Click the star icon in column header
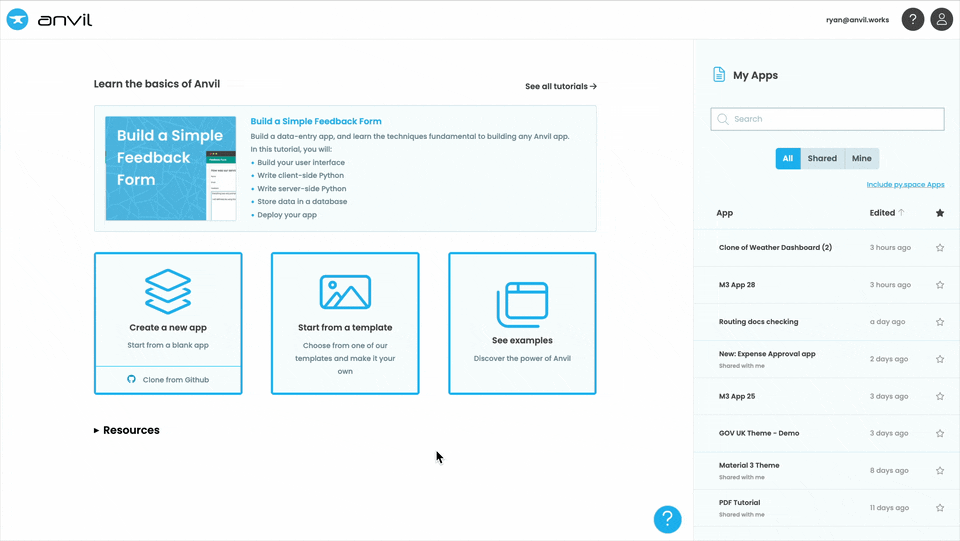This screenshot has width=960, height=541. tap(940, 213)
